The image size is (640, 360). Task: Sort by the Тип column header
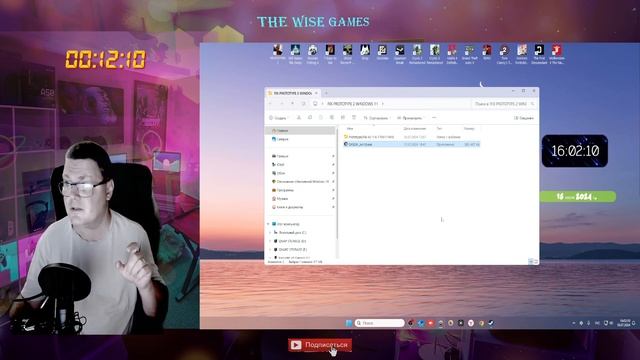(440, 129)
